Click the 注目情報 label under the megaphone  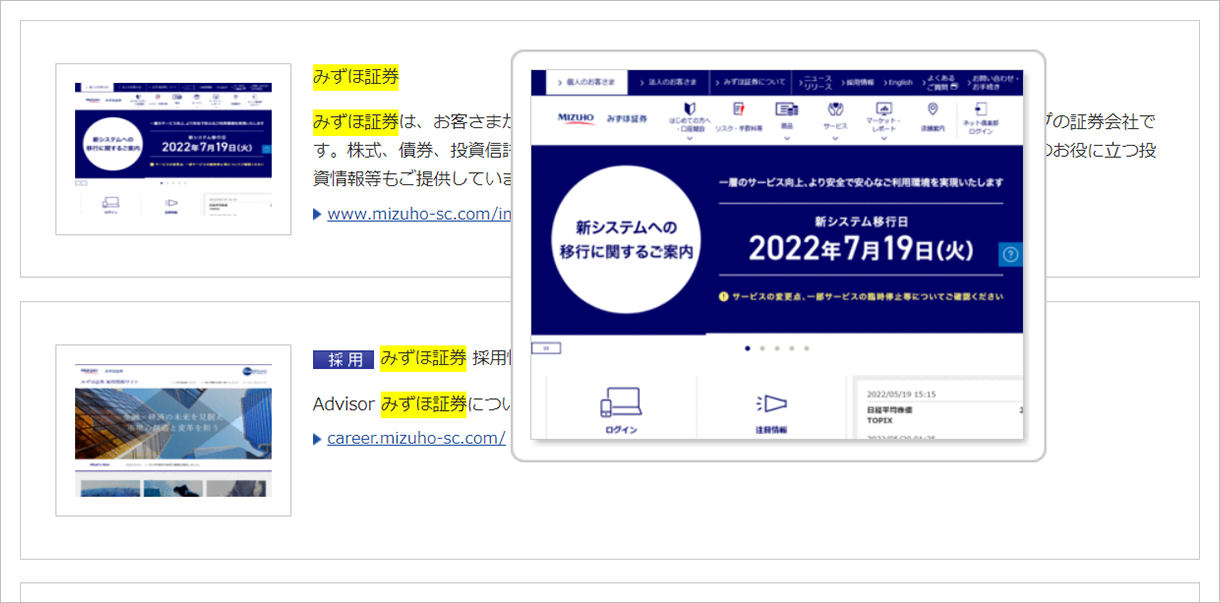click(771, 430)
